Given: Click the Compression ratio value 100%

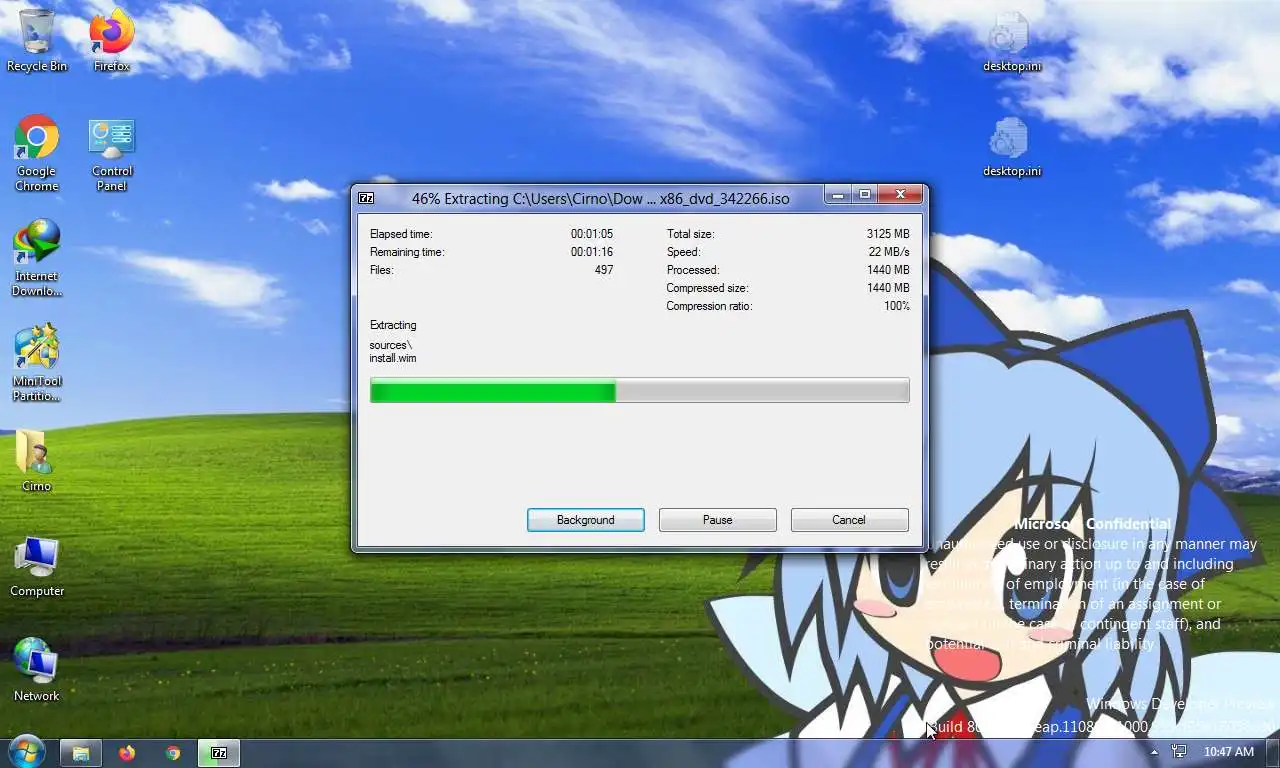Looking at the screenshot, I should click(897, 306).
